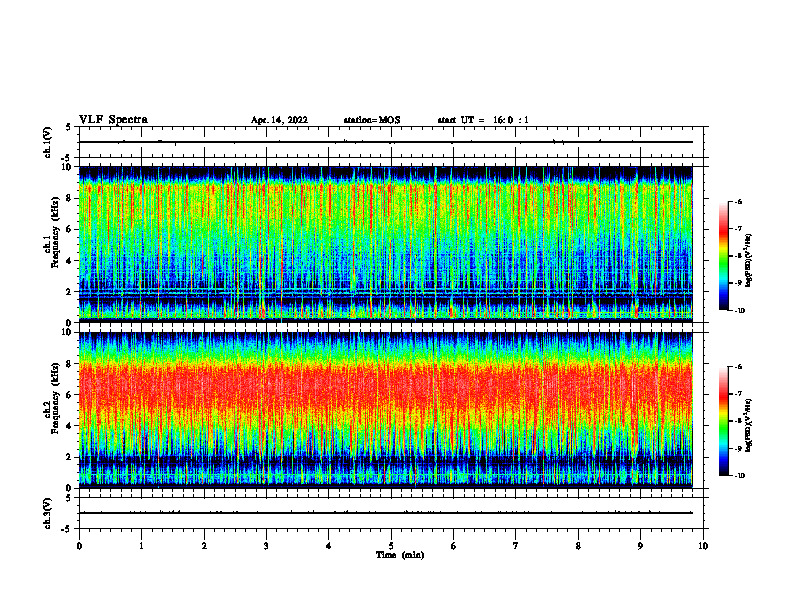Click the "2" kHz tick of ch.2 axis
The width and height of the screenshot is (792, 612).
pyautogui.click(x=70, y=457)
